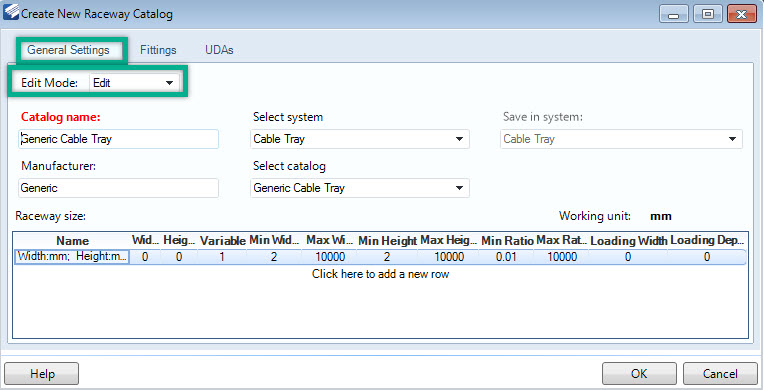This screenshot has height=390, width=764.
Task: Click the Help button
Action: tap(42, 374)
